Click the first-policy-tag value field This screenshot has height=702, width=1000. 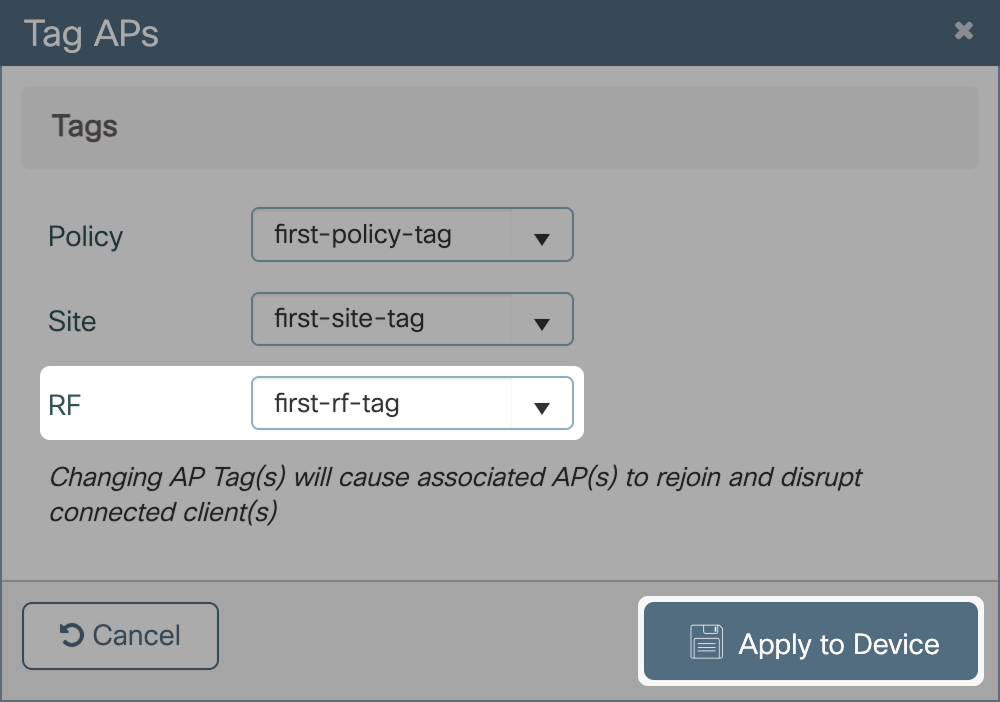click(380, 236)
